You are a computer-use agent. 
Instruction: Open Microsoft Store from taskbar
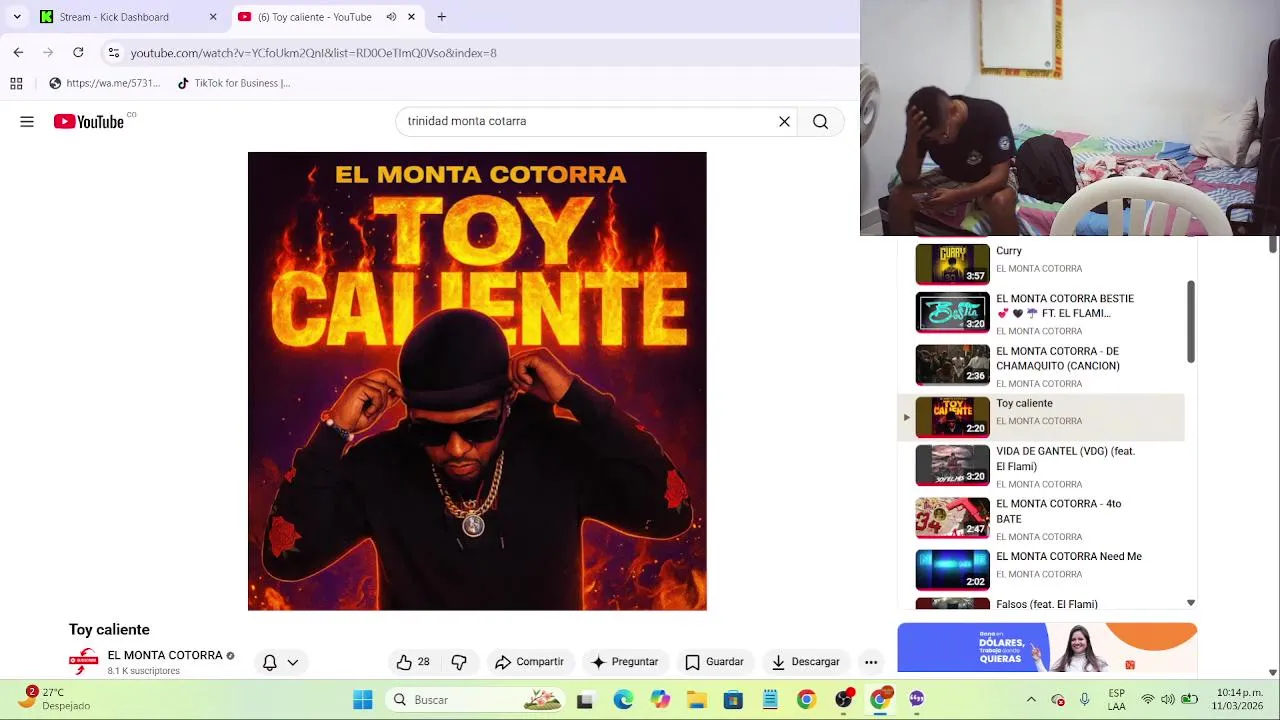tap(733, 700)
